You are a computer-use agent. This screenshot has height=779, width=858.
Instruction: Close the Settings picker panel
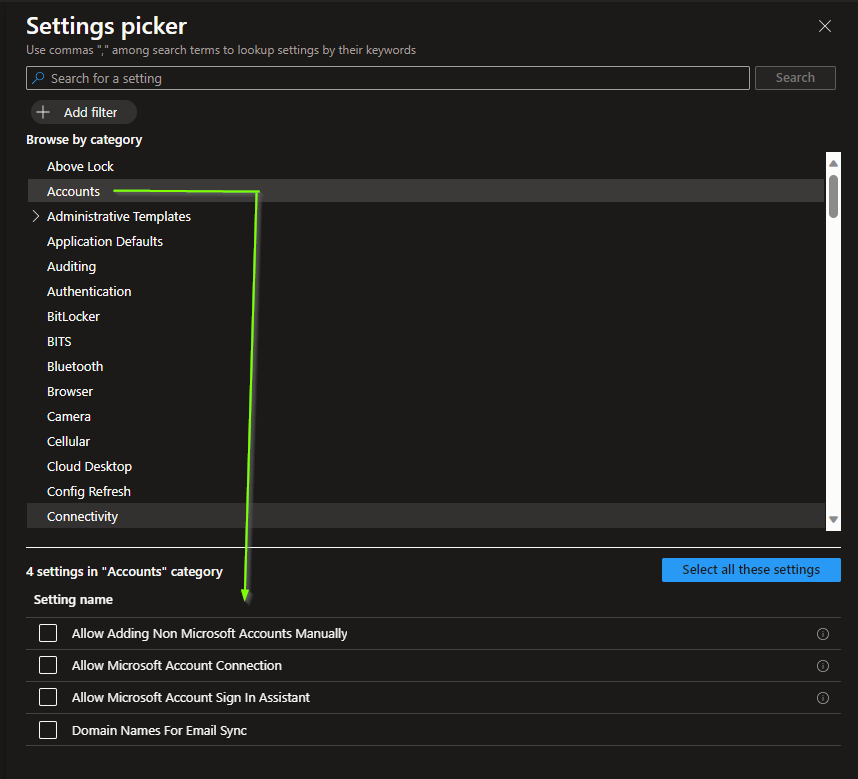tap(825, 27)
